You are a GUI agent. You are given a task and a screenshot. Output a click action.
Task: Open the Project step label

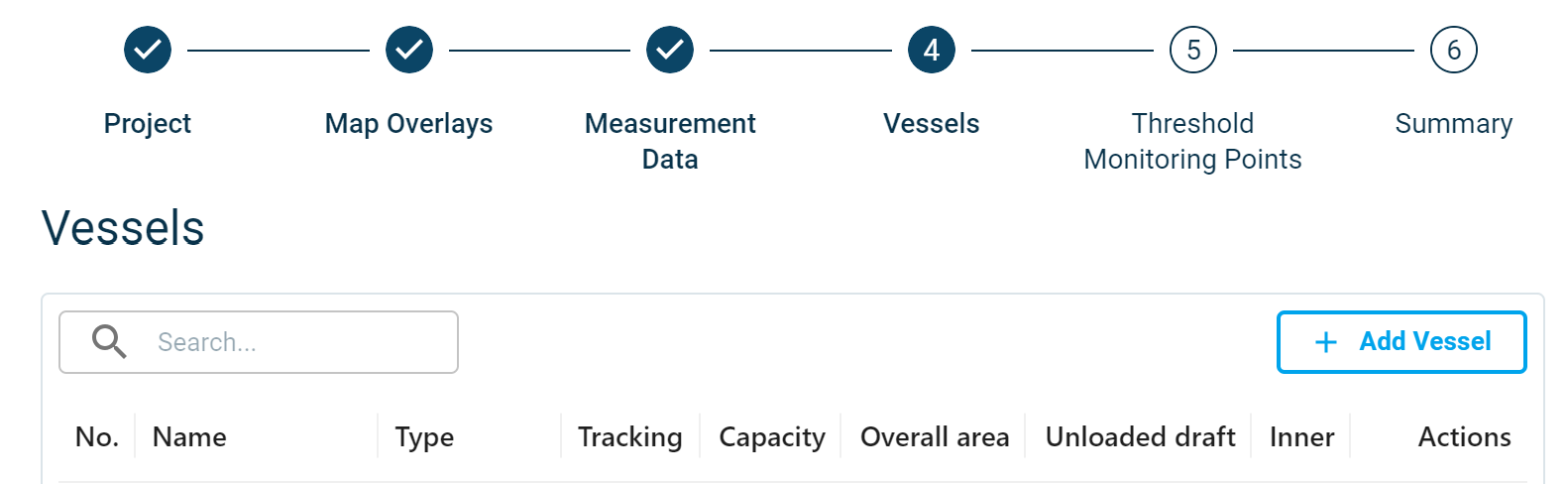coord(148,123)
